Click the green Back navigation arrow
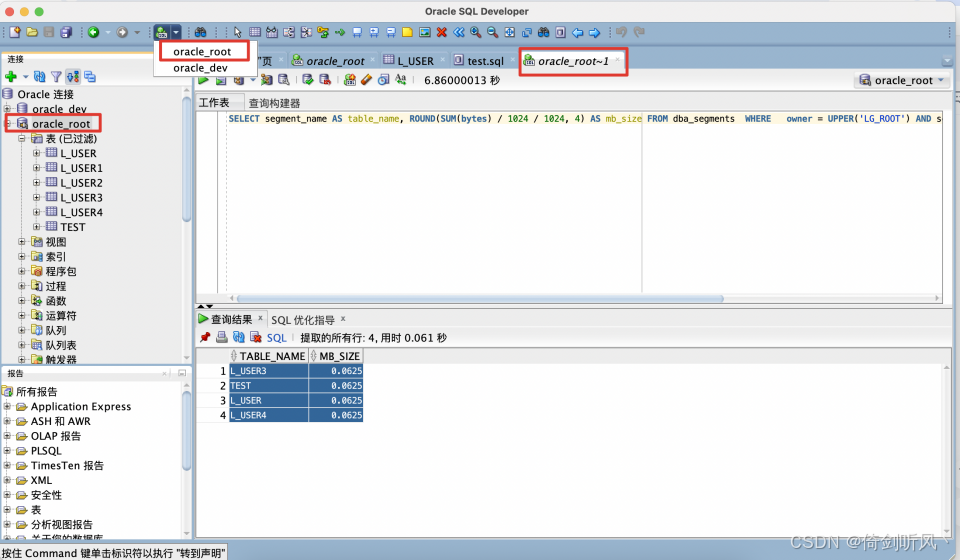The width and height of the screenshot is (960, 560). click(x=93, y=32)
